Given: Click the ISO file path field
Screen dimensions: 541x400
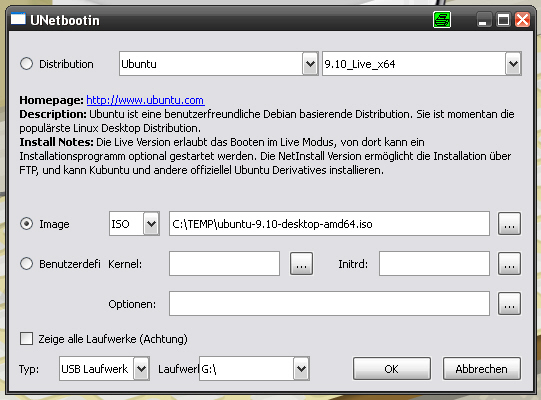Looking at the screenshot, I should tap(329, 224).
